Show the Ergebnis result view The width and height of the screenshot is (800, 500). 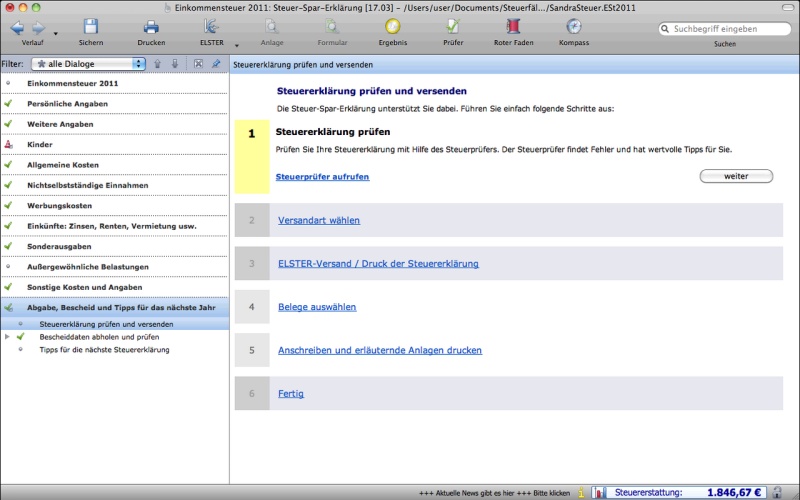click(393, 27)
